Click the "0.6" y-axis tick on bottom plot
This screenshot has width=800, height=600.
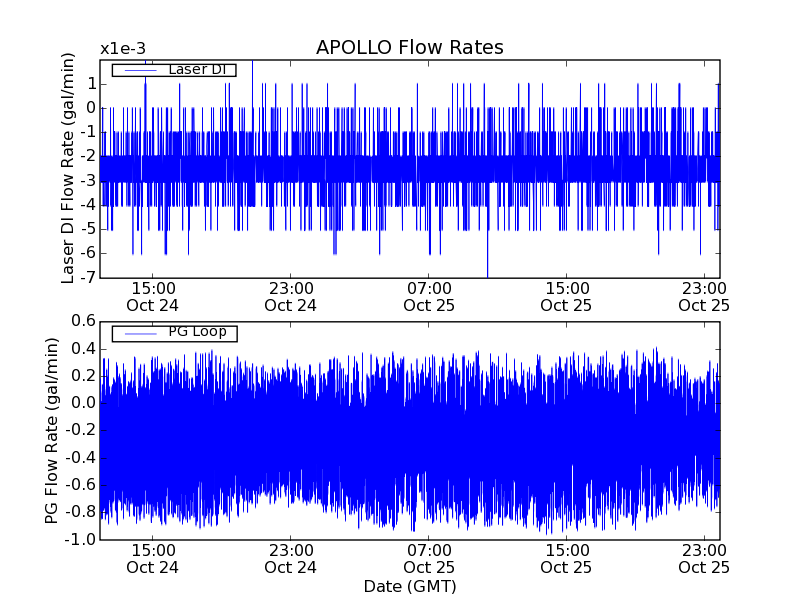(x=82, y=321)
